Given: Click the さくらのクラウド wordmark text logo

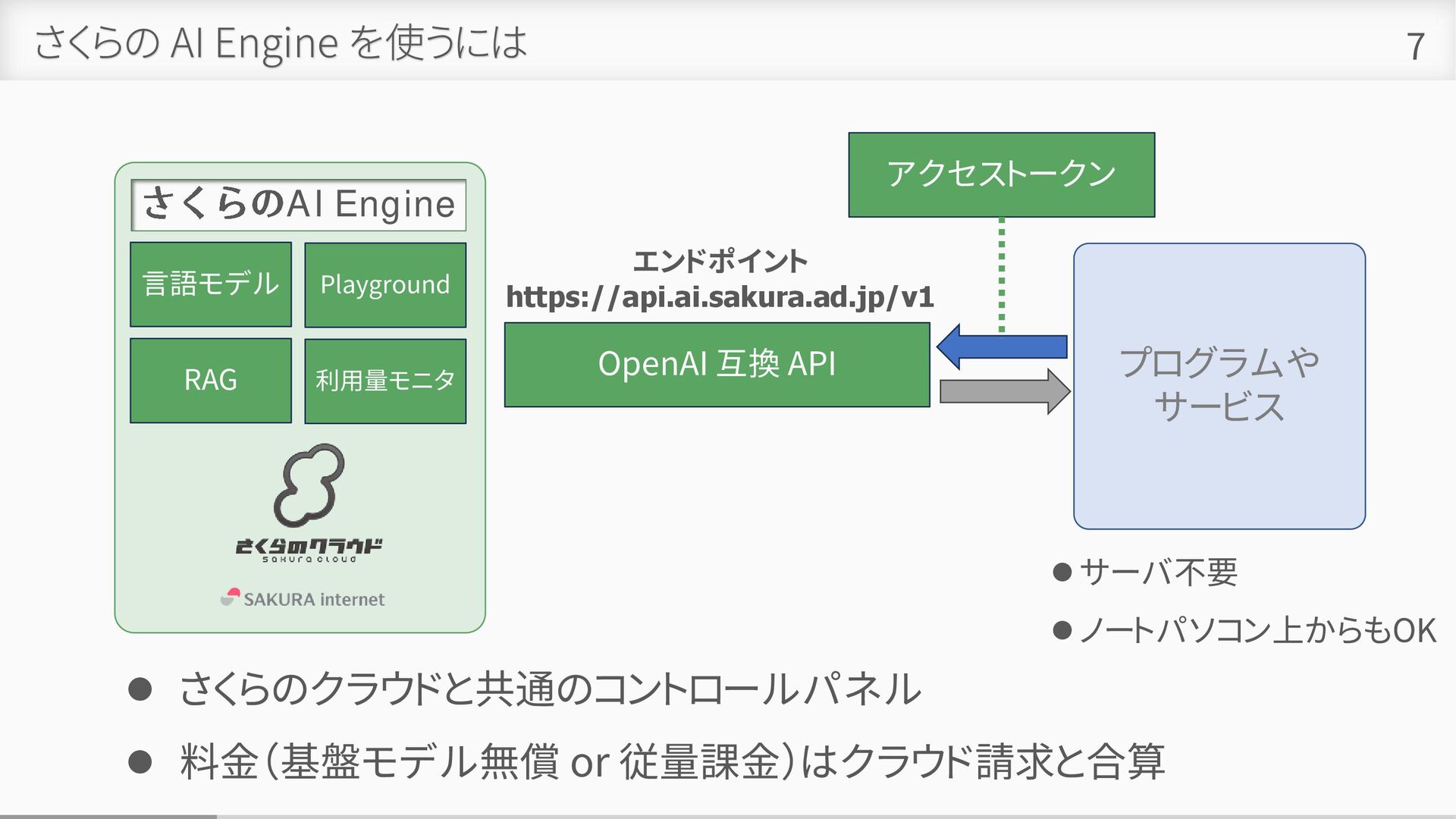Looking at the screenshot, I should point(309,549).
